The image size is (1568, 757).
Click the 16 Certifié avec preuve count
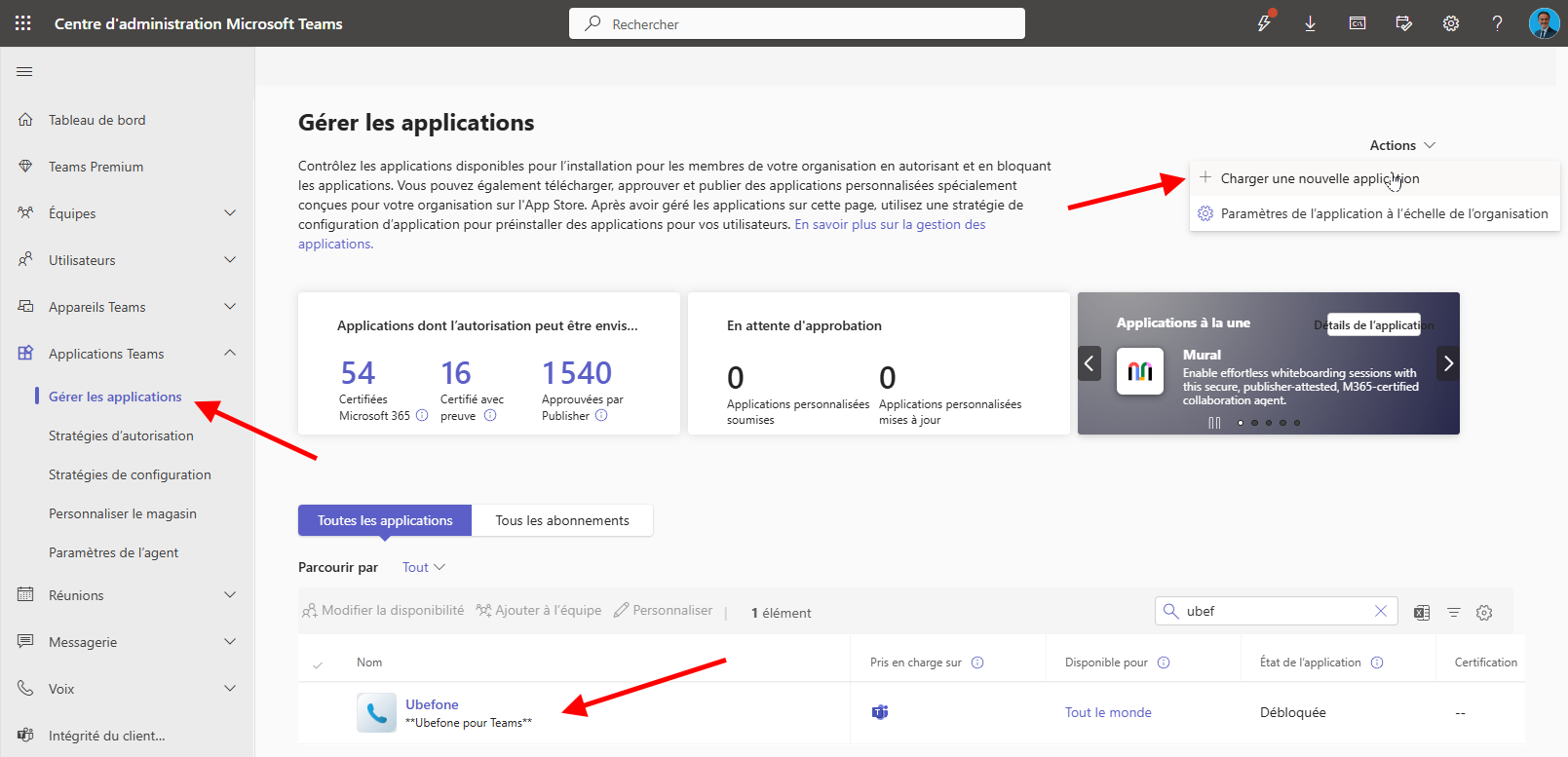pos(456,373)
